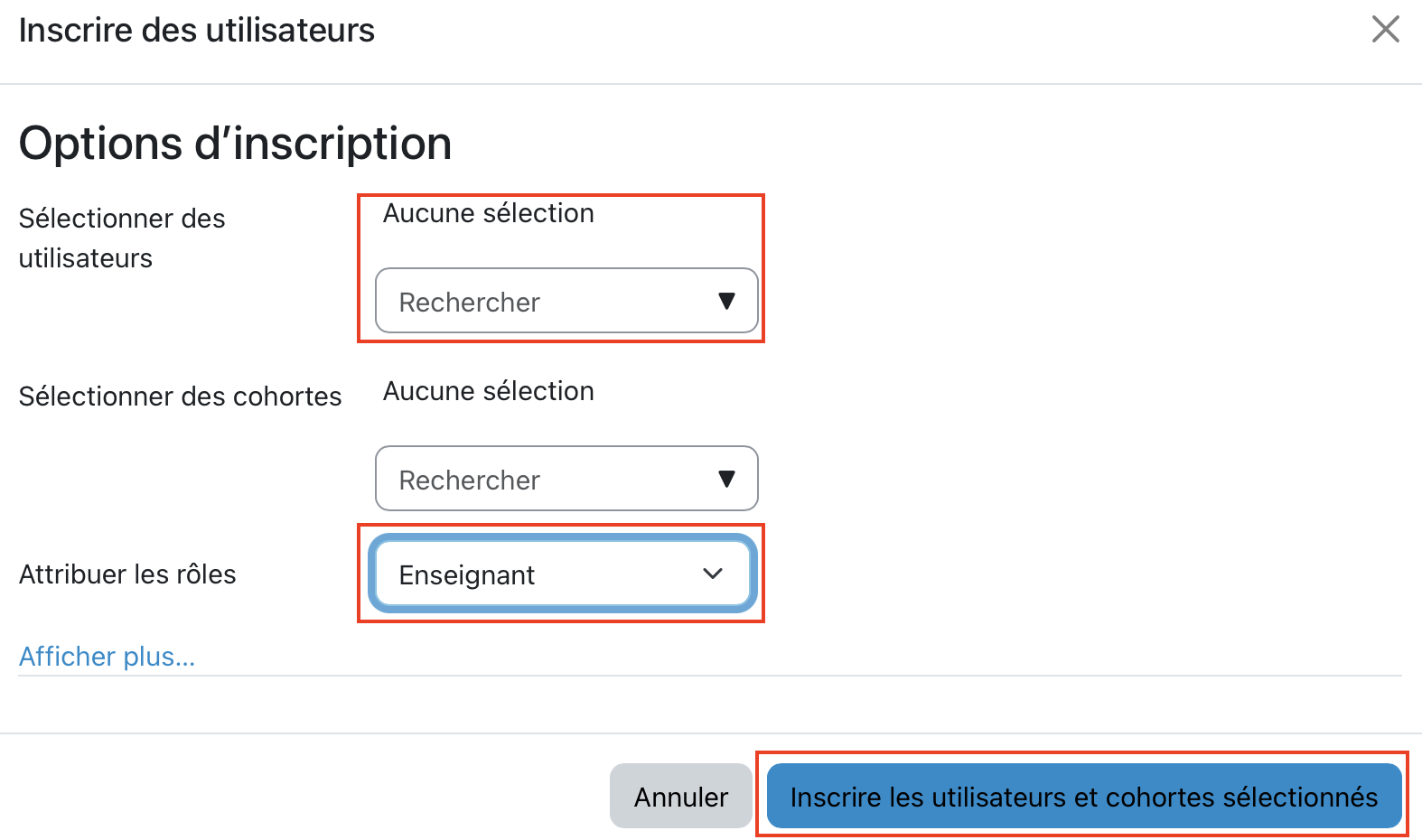Click the Options d'inscription heading
The width and height of the screenshot is (1422, 840).
[235, 144]
